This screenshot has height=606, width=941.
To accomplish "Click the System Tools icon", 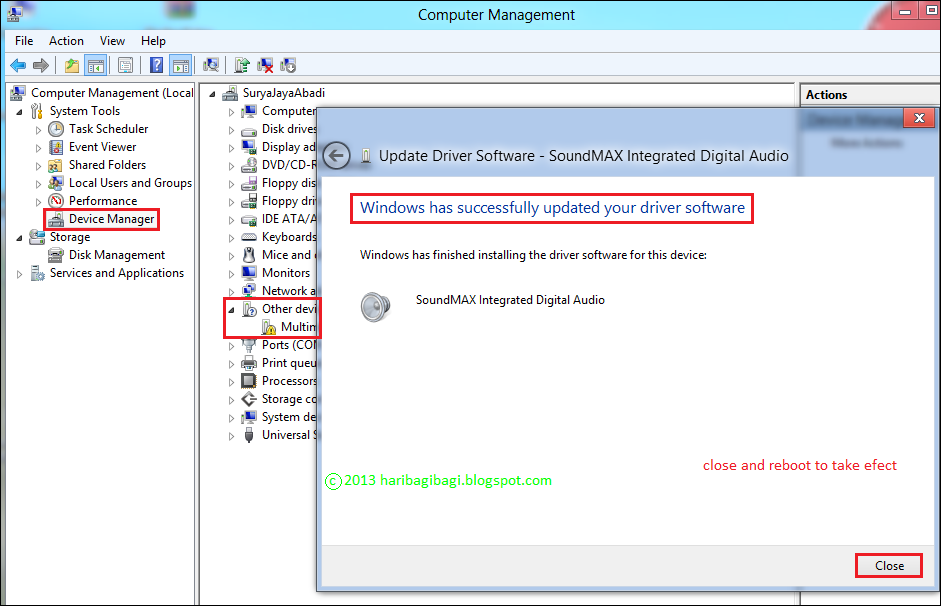I will click(x=37, y=111).
